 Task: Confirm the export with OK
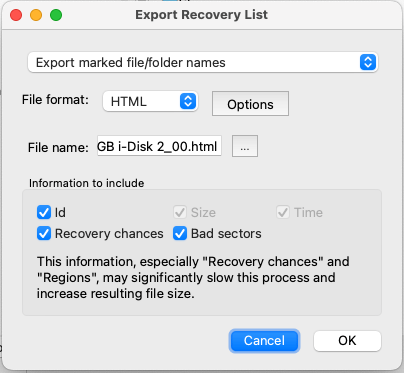click(x=347, y=341)
